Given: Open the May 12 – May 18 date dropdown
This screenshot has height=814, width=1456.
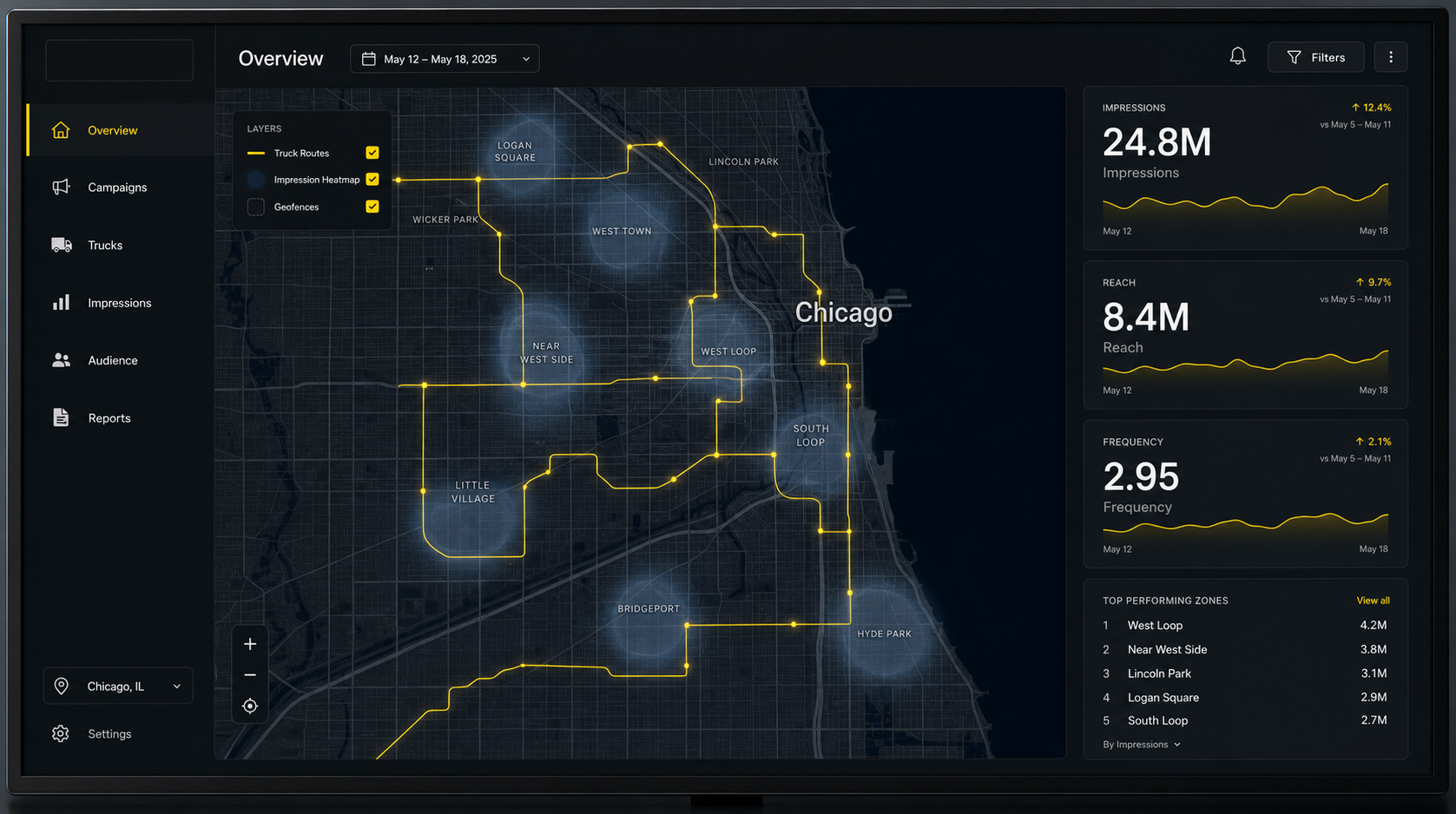Looking at the screenshot, I should click(x=445, y=59).
